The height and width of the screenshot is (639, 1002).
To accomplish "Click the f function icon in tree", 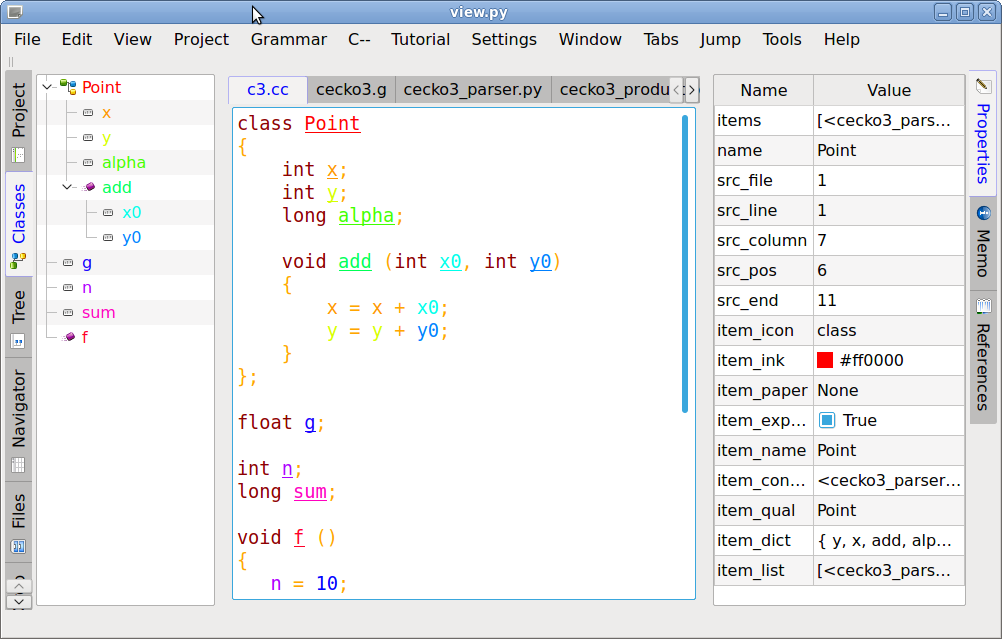I will click(x=68, y=337).
